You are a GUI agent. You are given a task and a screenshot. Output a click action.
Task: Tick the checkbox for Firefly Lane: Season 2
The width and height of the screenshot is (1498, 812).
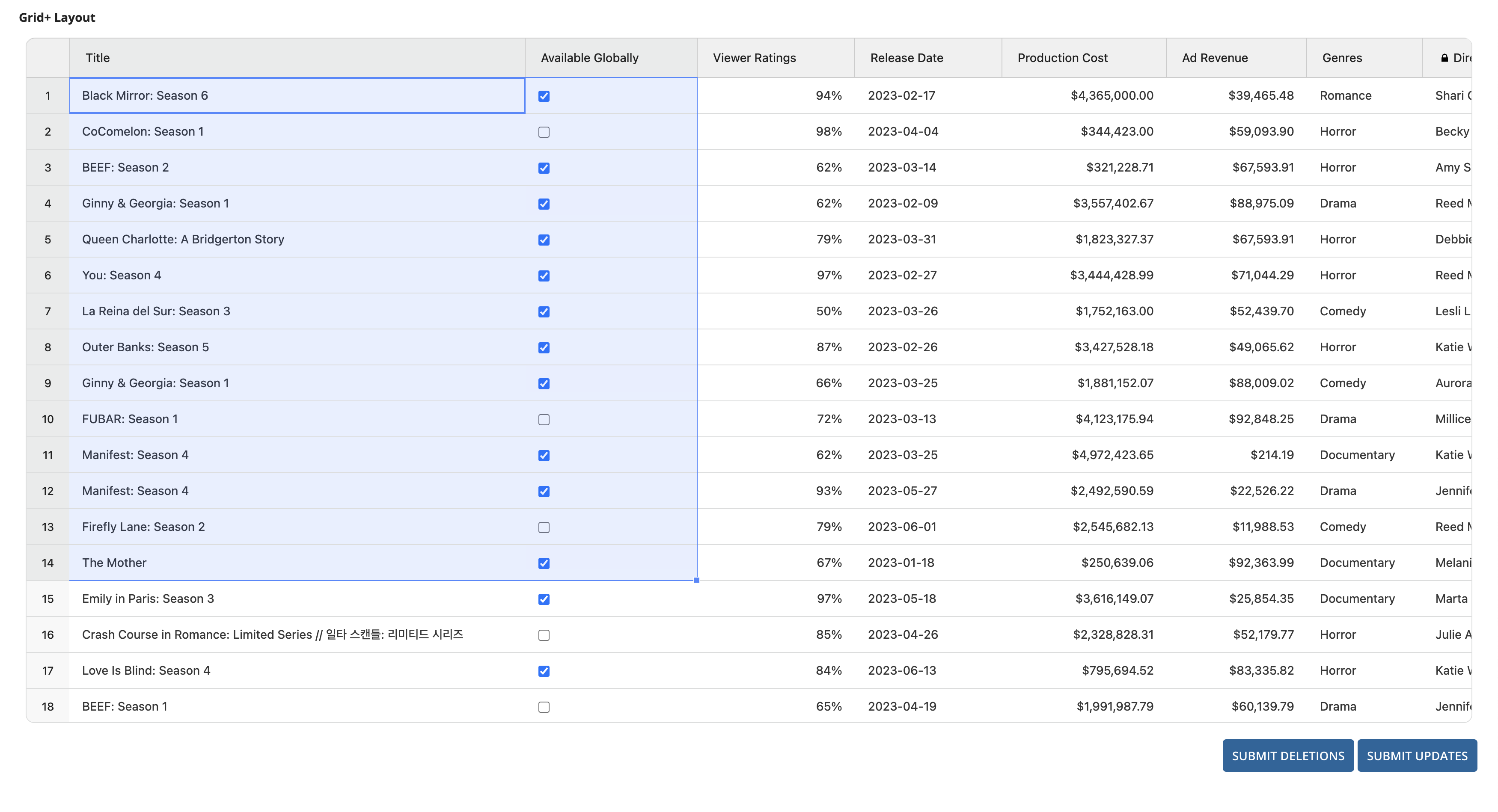click(544, 527)
